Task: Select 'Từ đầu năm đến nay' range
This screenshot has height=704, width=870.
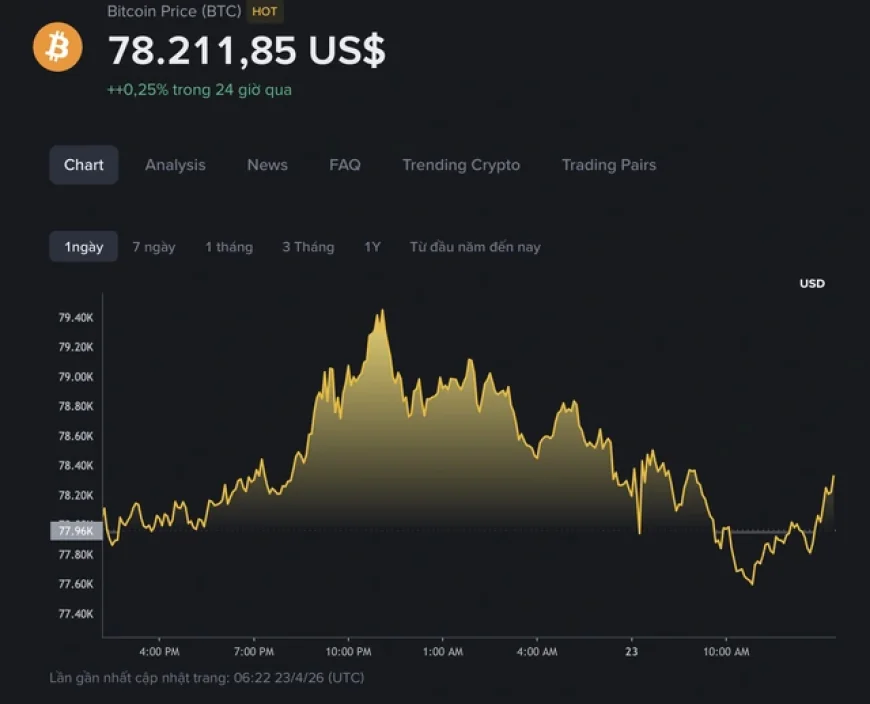Action: (x=476, y=246)
